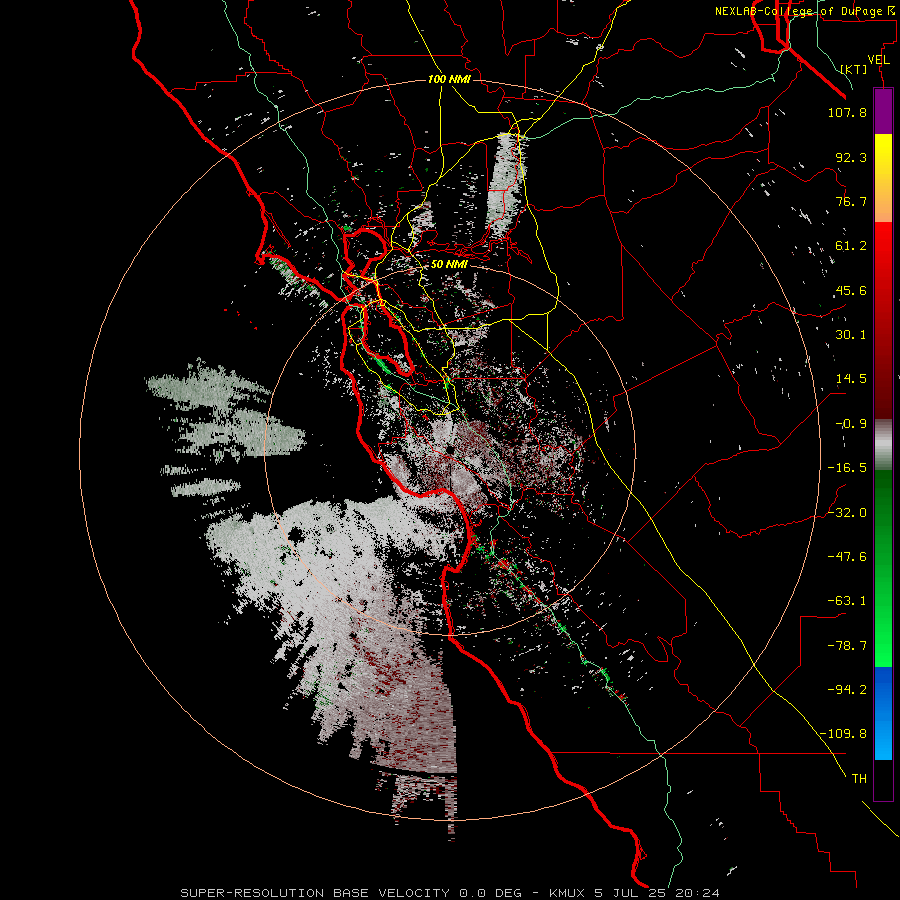Click the 'SUPER-RESOLUTION BASE VELOCITY' caption text
Viewport: 900px width, 900px height.
[315, 893]
